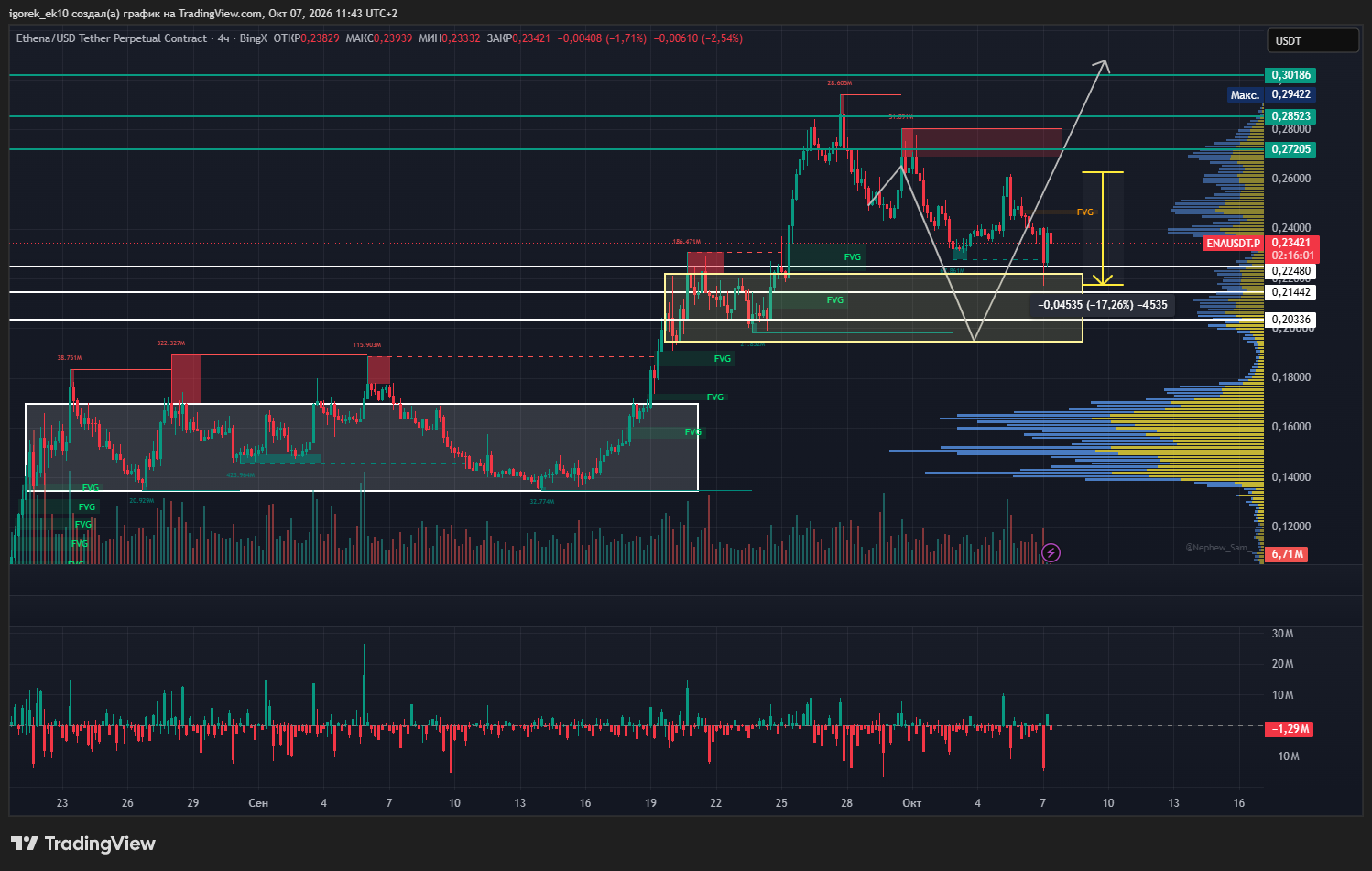This screenshot has height=871, width=1372.
Task: Click the 30M tick on indicator scale
Action: pos(1283,634)
